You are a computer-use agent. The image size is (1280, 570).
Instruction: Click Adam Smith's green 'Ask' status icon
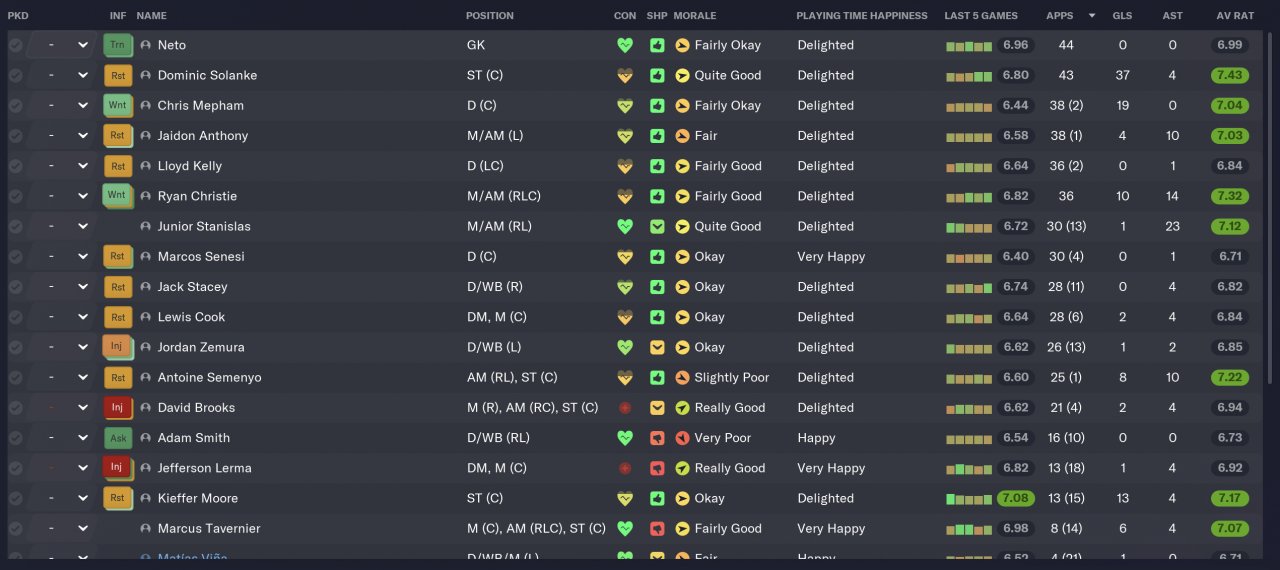(117, 438)
